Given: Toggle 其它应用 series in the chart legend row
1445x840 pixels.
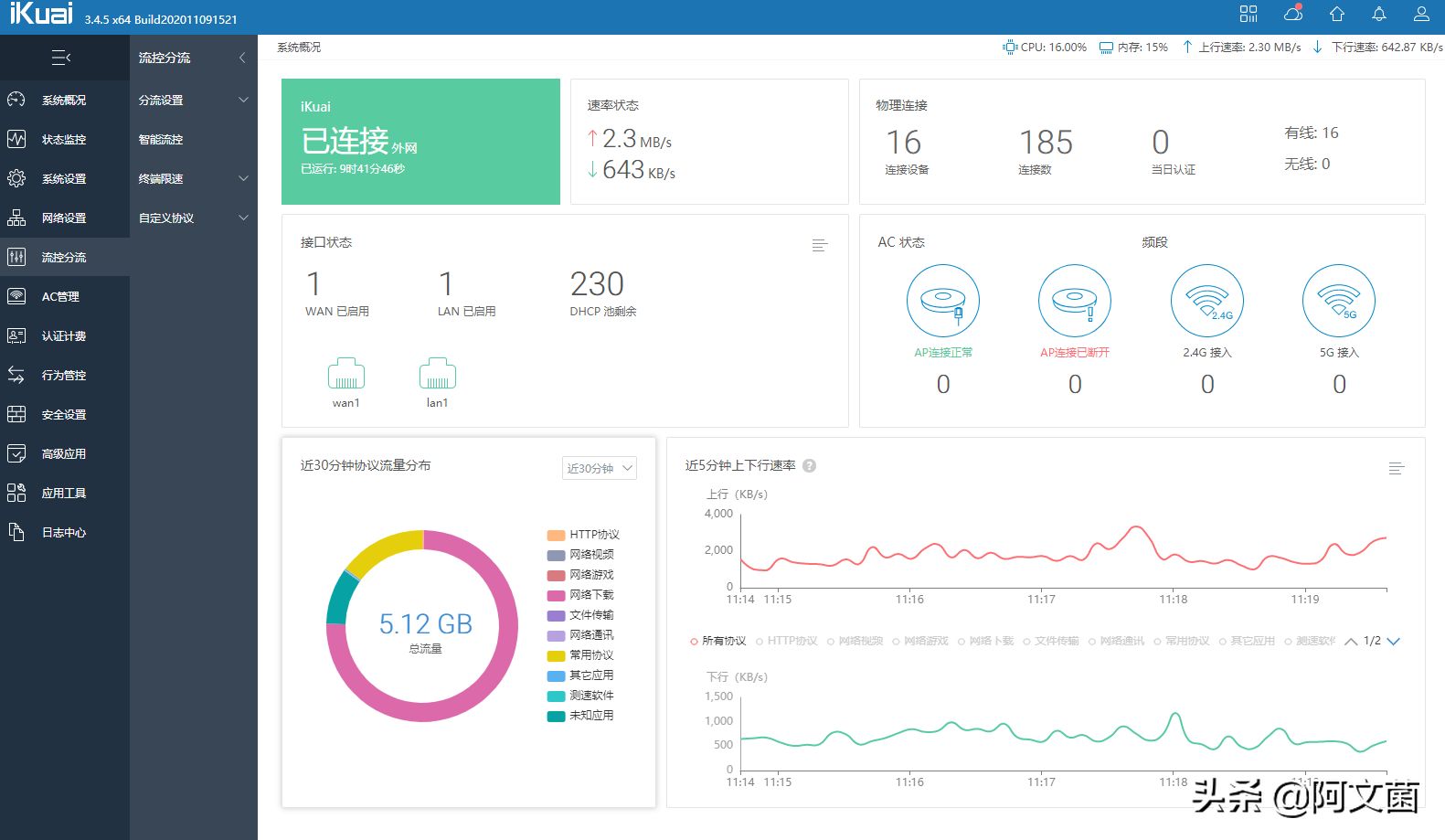Looking at the screenshot, I should 1248,641.
